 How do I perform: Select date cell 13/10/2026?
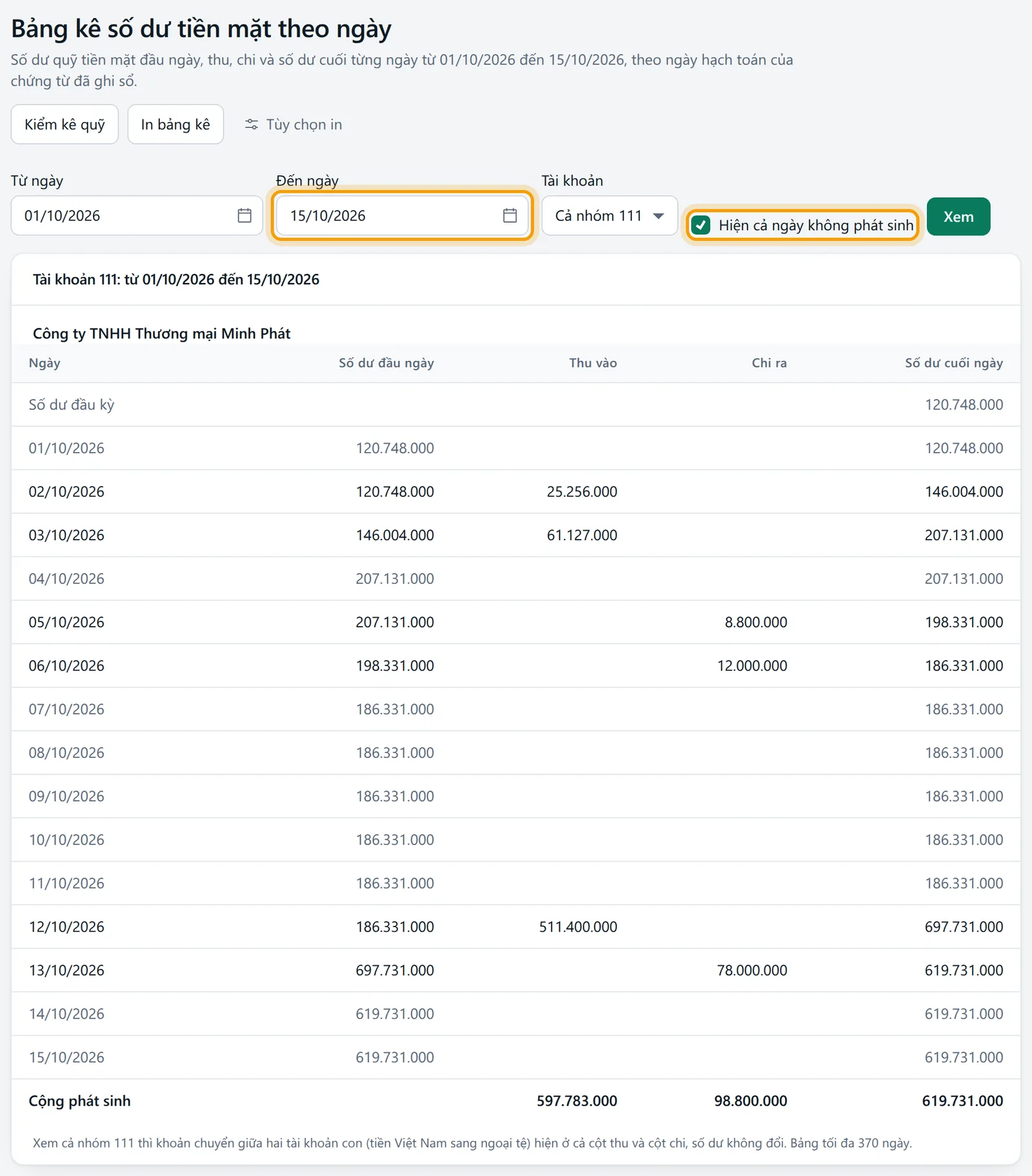(66, 970)
